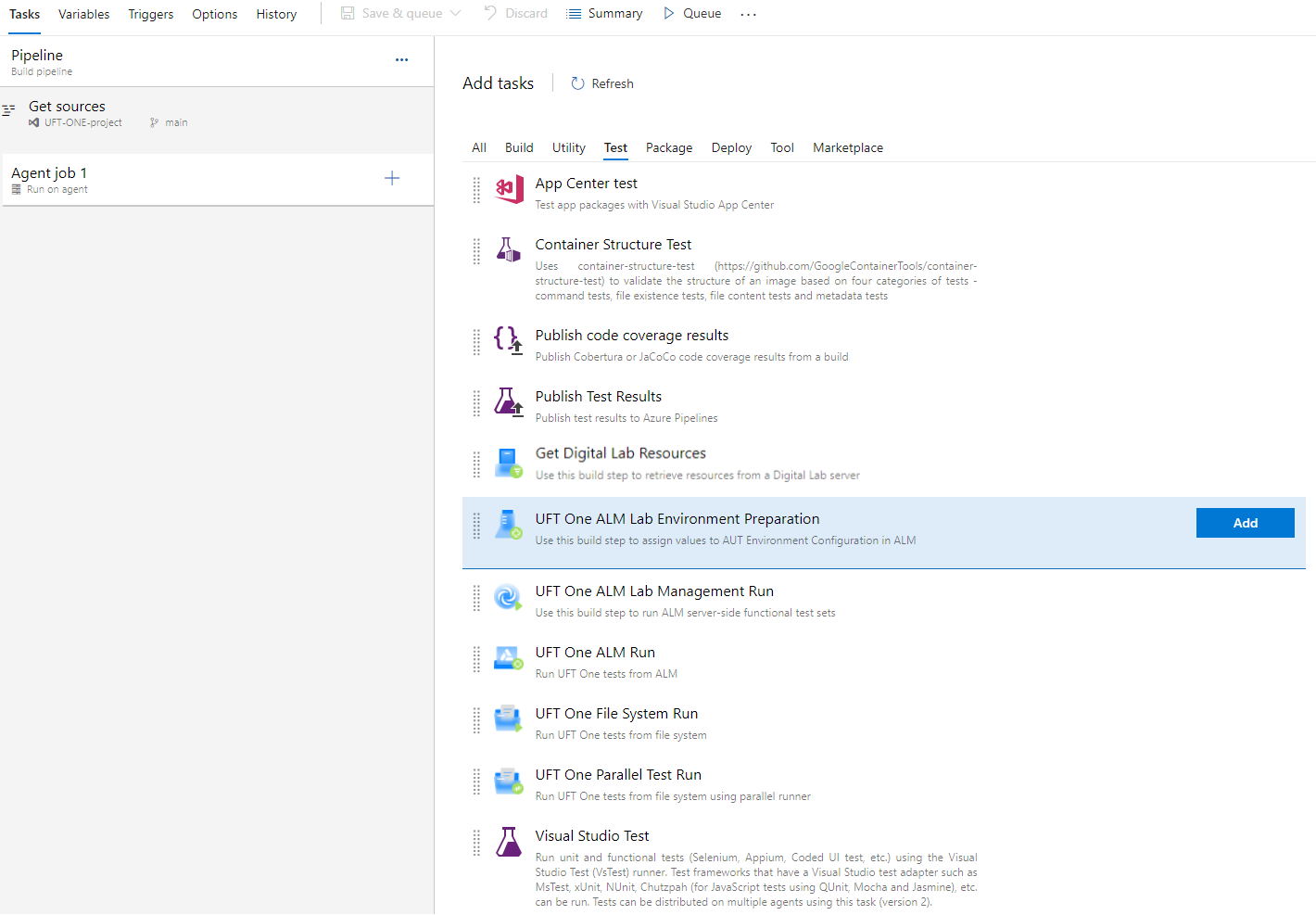Click the Visual Studio Test flask icon
Viewport: 1316px width, 915px height.
pos(508,842)
